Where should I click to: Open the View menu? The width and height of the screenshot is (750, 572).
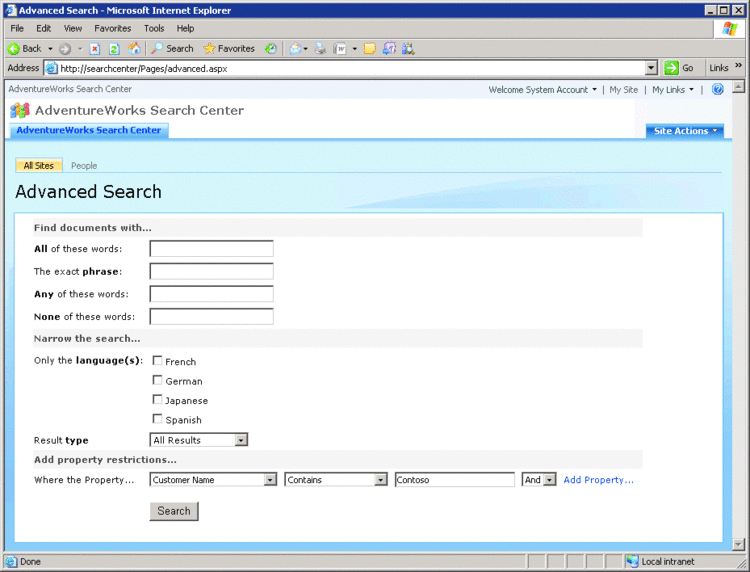tap(73, 28)
